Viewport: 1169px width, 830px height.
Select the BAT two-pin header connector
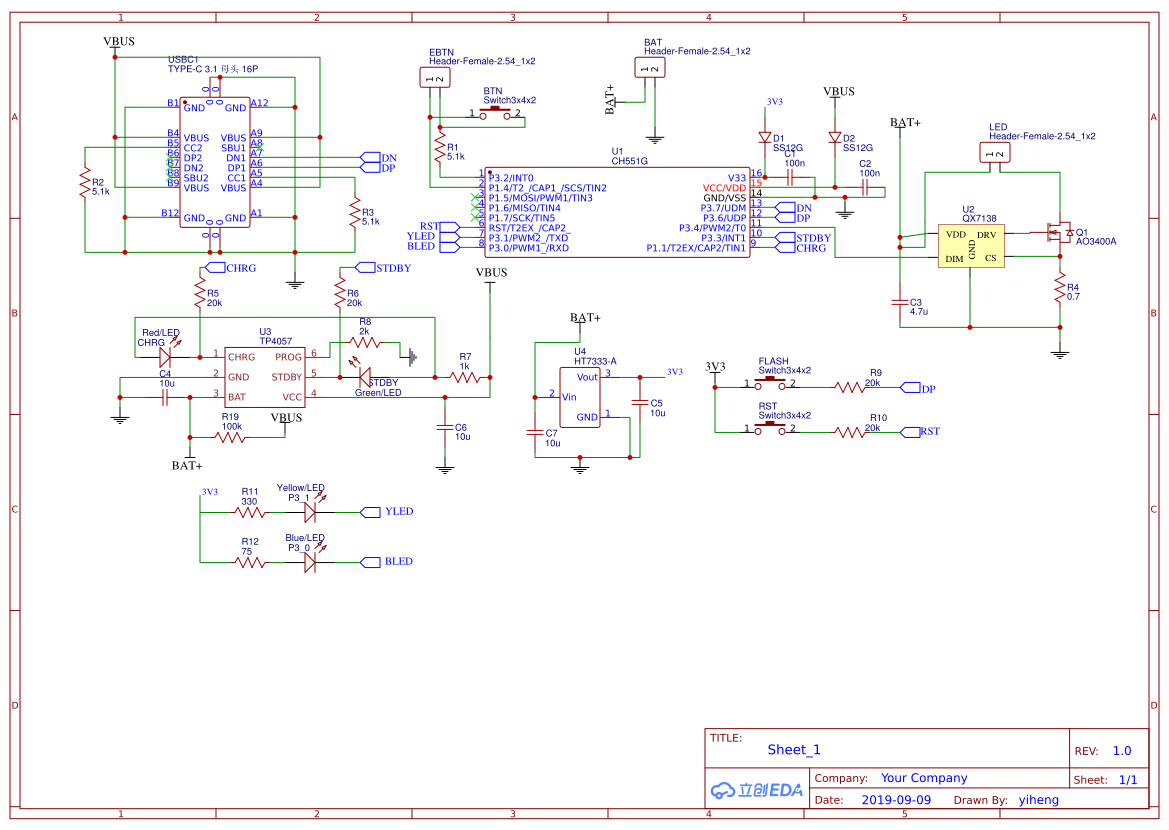tap(649, 68)
